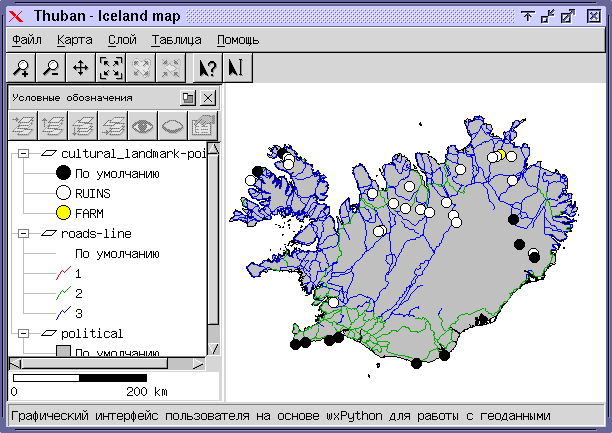Click the legend horizontal scrollbar left arrow
The image size is (612, 433).
(15, 364)
